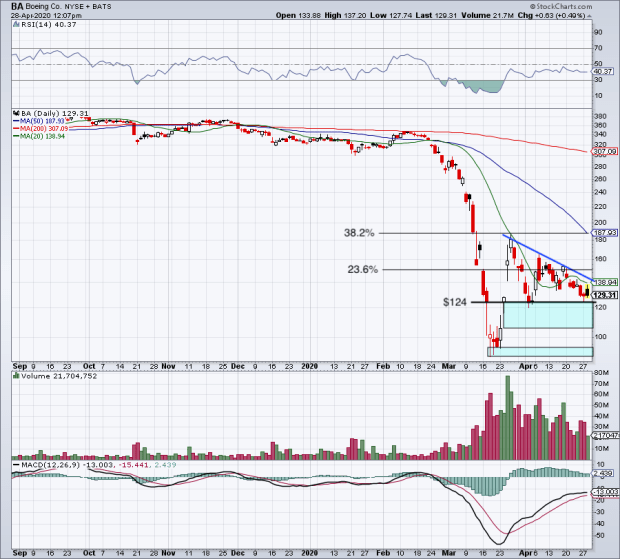Click the Last 129.31 header value
This screenshot has width=620, height=559.
[x=436, y=16]
